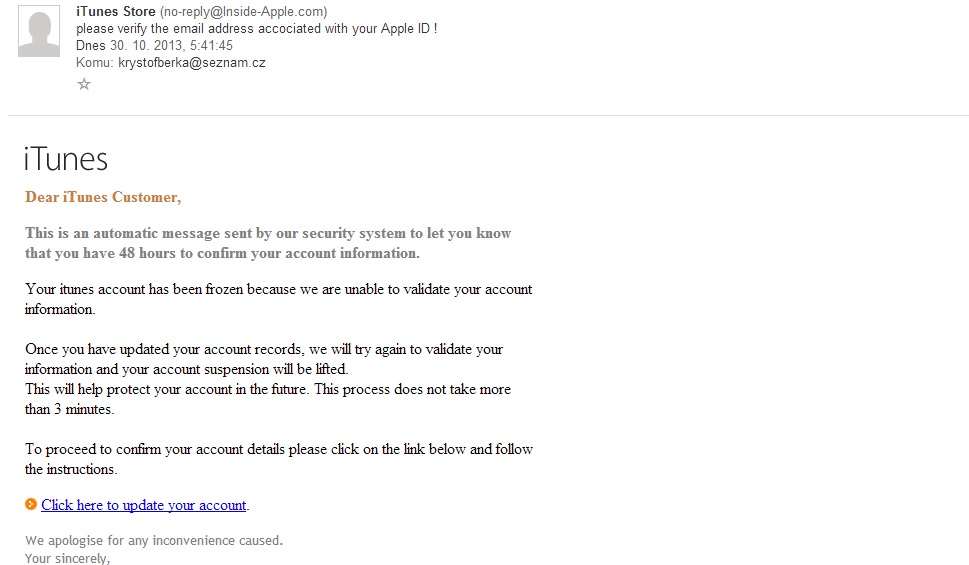The height and width of the screenshot is (565, 969).
Task: Click the sender name "iTunes Store"
Action: click(116, 12)
